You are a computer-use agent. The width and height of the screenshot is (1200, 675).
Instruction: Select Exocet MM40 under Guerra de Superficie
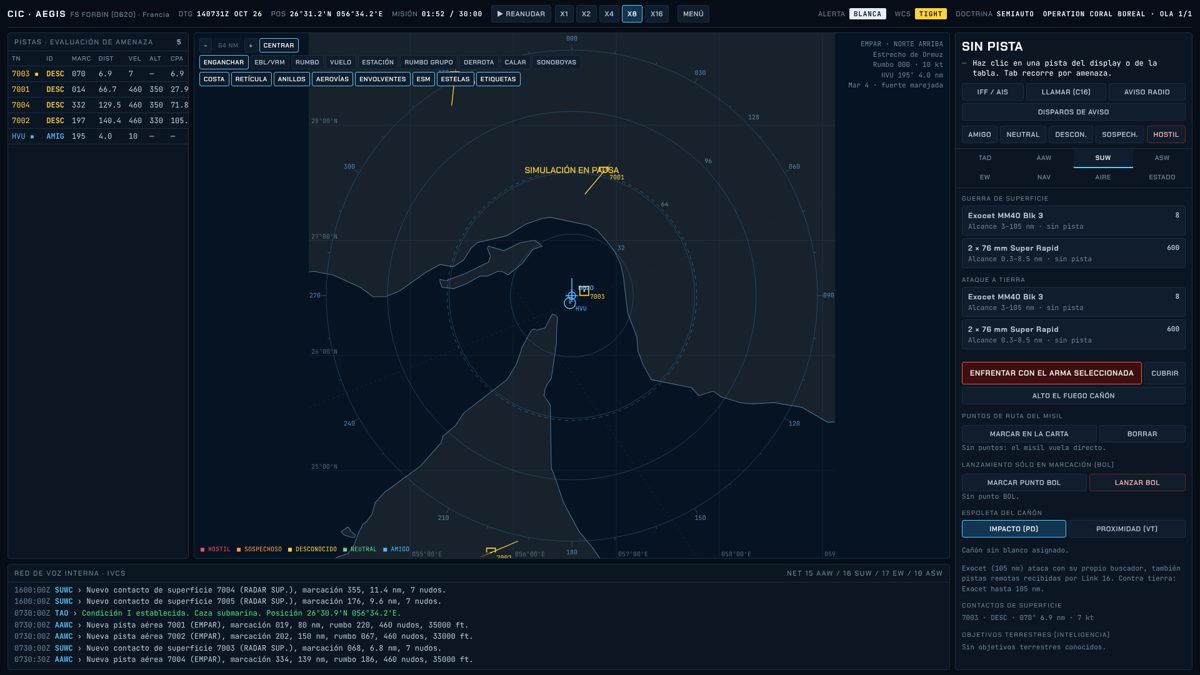[1074, 221]
